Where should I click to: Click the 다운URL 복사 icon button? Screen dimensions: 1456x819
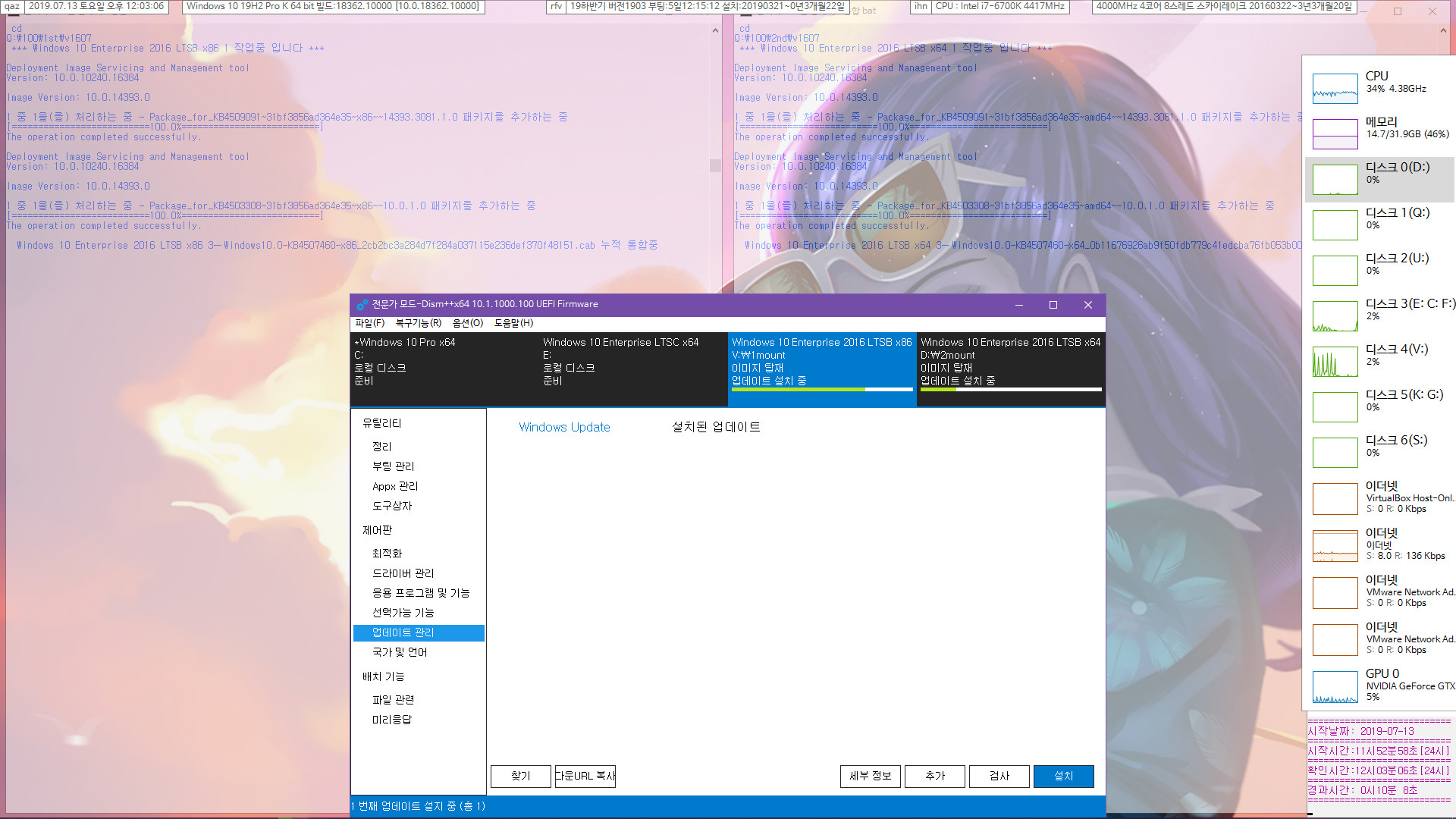[x=584, y=776]
